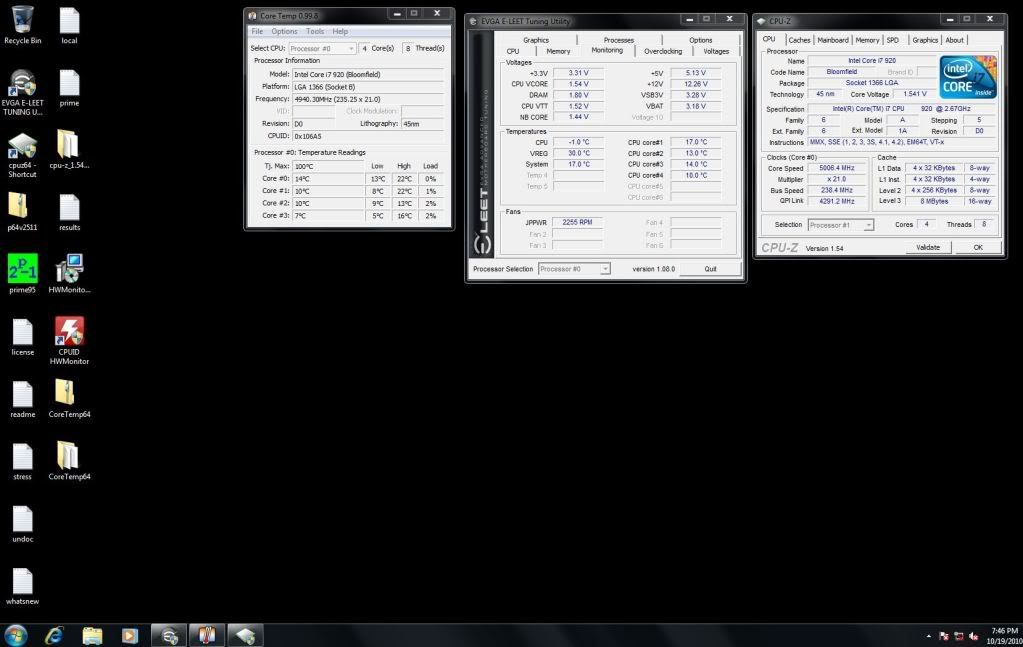Open the File menu in Core Temp
Image resolution: width=1023 pixels, height=647 pixels.
pos(257,31)
